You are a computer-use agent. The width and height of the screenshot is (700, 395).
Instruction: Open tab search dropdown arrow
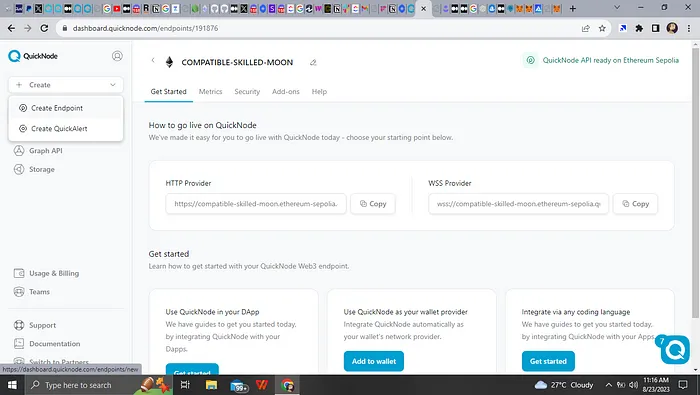tap(617, 8)
